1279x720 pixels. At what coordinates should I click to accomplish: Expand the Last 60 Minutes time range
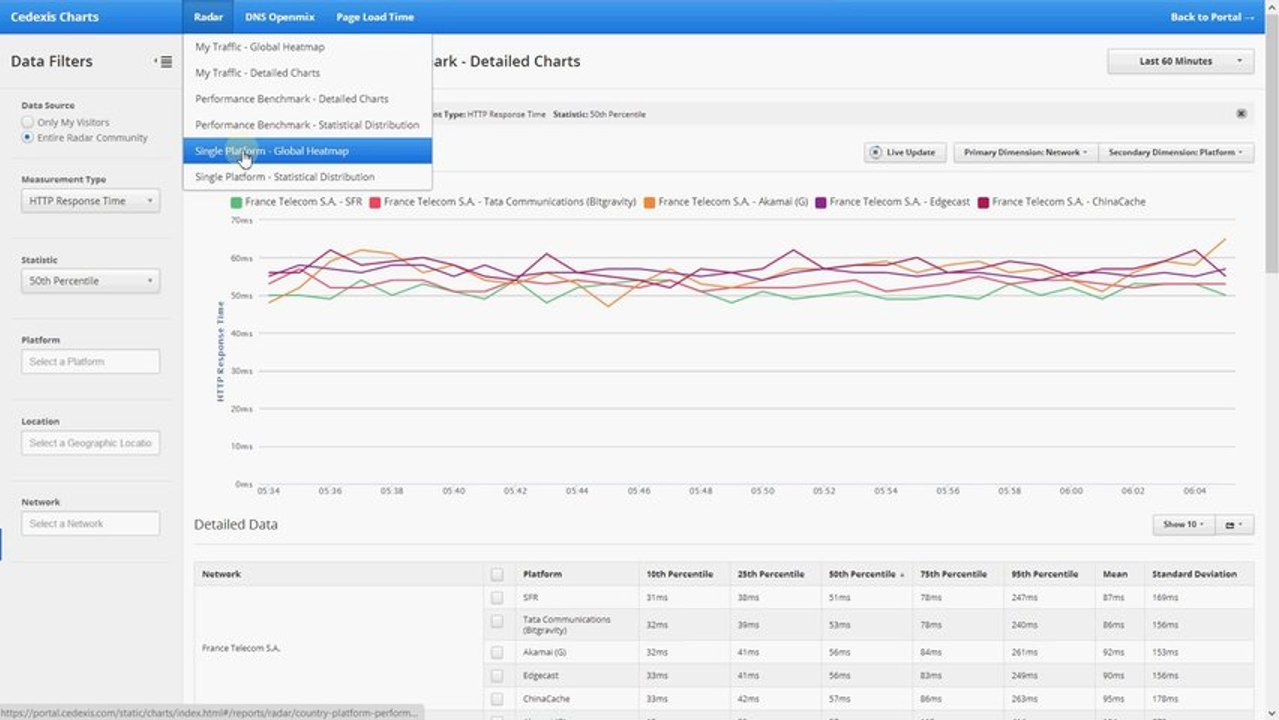pos(1180,61)
